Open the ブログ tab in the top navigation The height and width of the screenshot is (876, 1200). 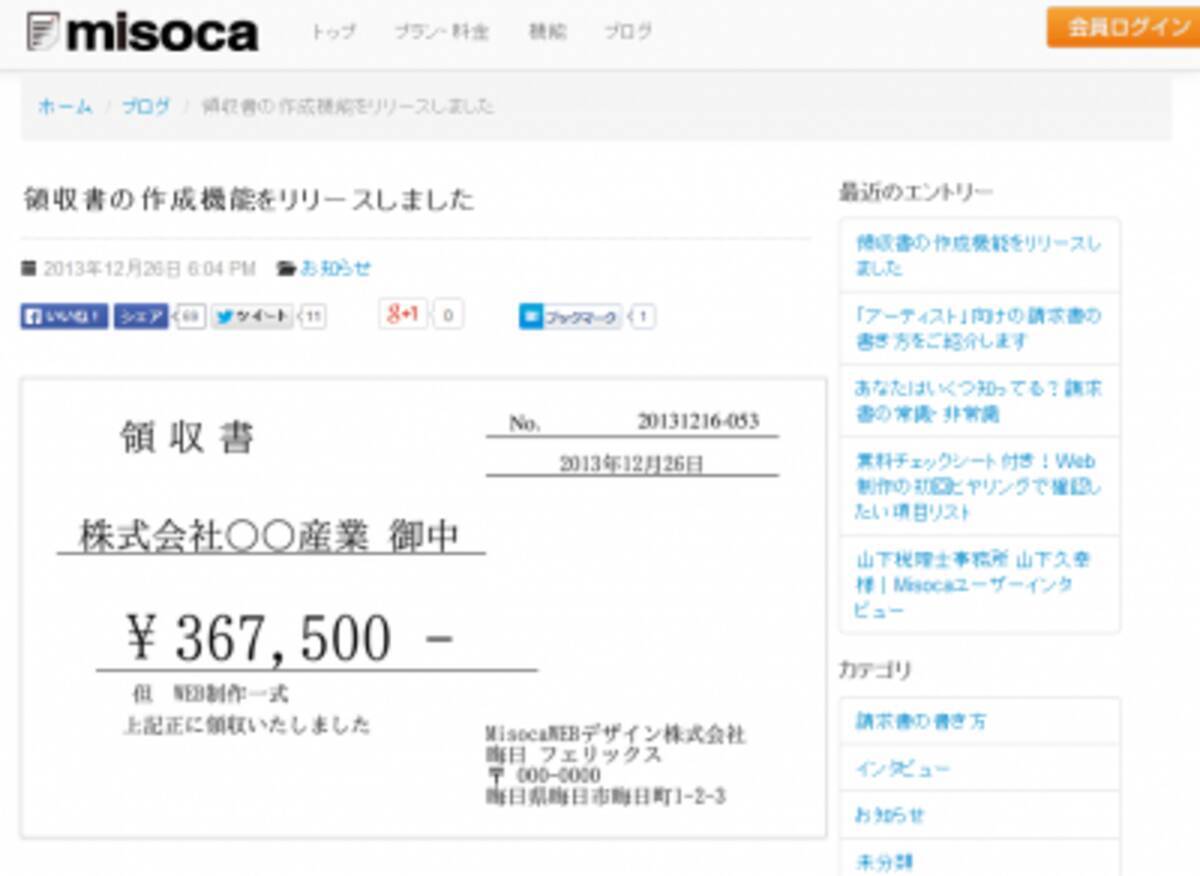point(628,31)
